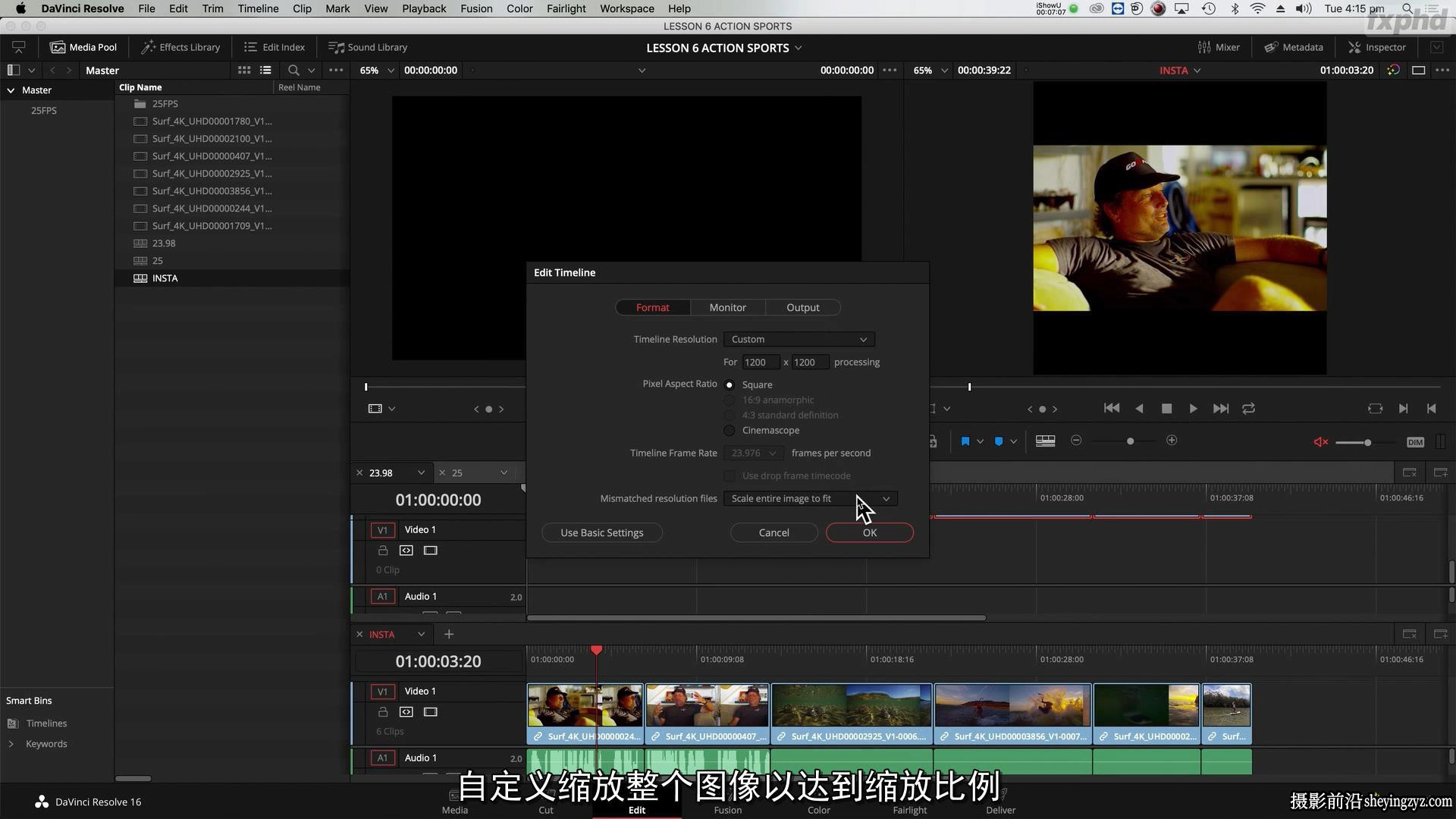Screen dimensions: 1456x819
Task: Click play reverse in timeline viewer
Action: pyautogui.click(x=1139, y=409)
